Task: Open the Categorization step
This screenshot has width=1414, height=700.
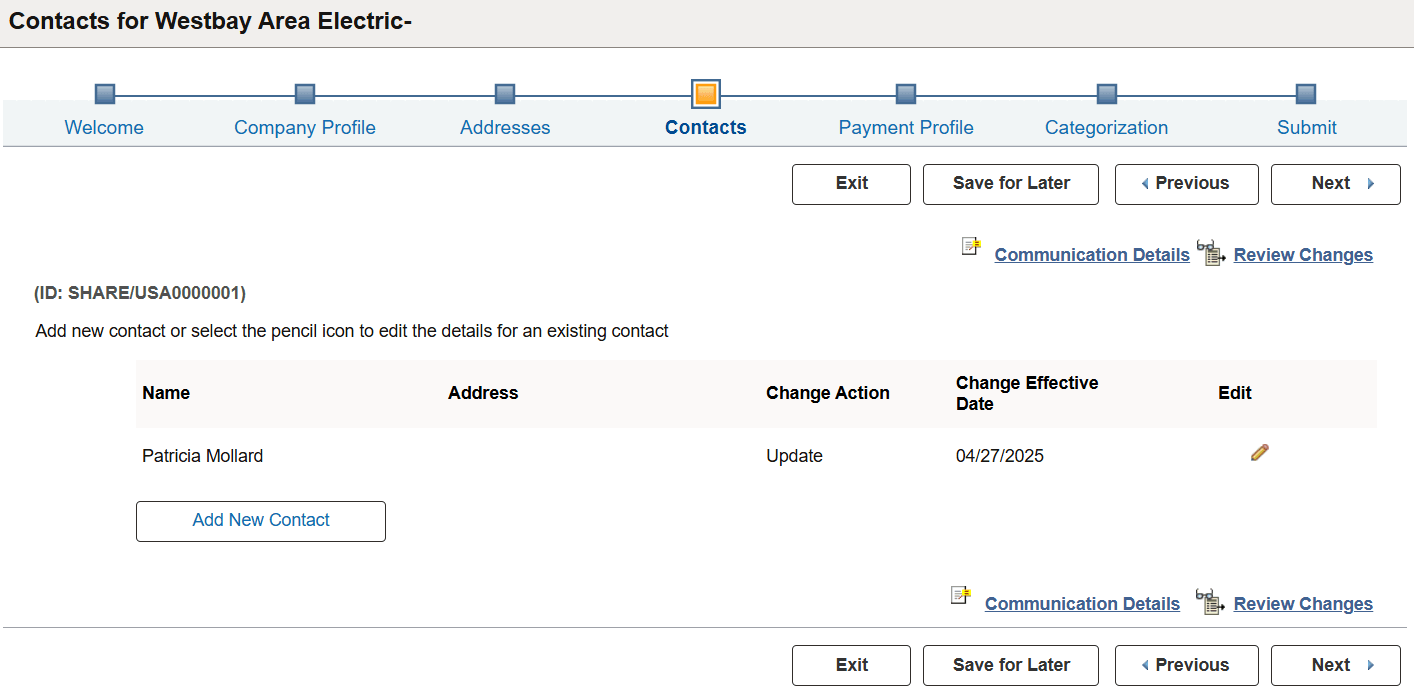Action: 1106,127
